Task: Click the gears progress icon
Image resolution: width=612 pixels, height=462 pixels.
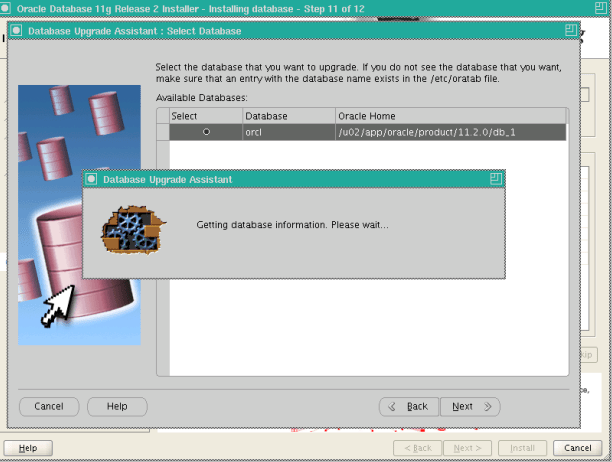Action: pyautogui.click(x=133, y=230)
